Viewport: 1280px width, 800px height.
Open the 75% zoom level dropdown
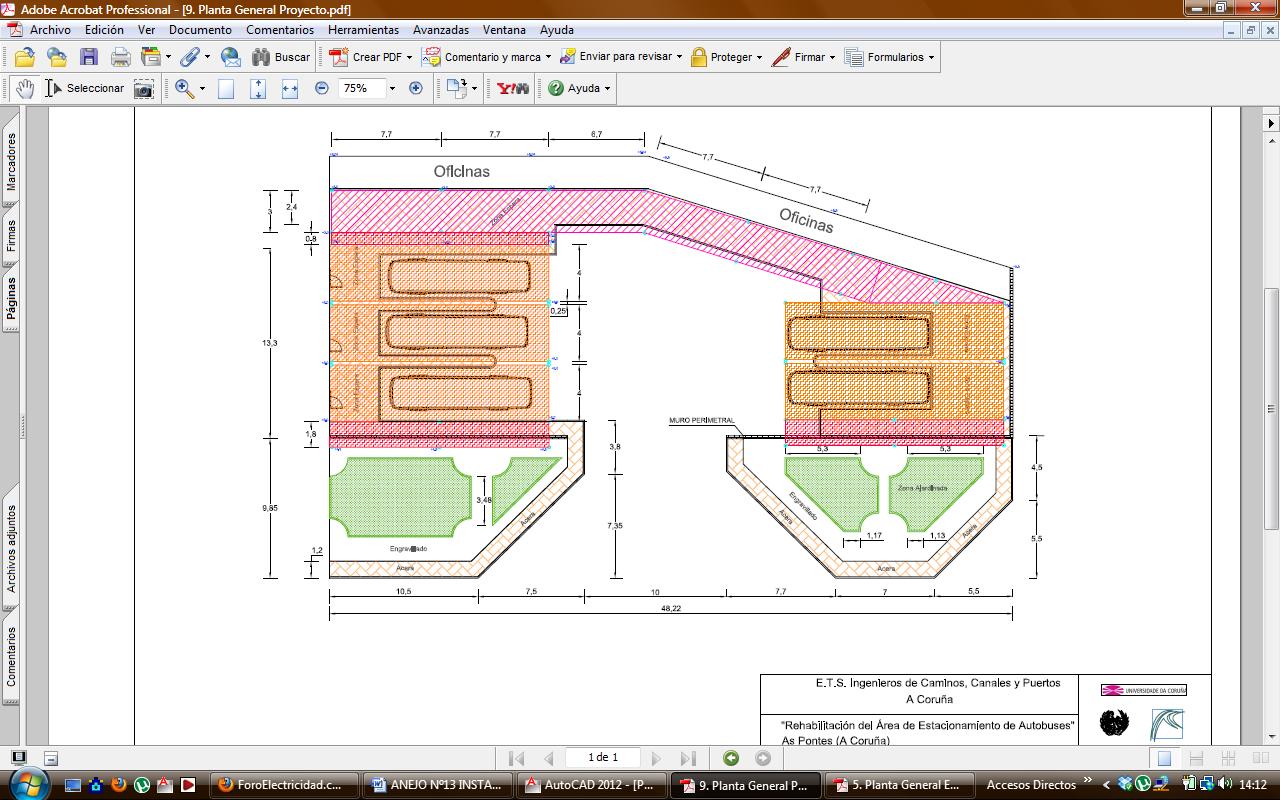[392, 88]
